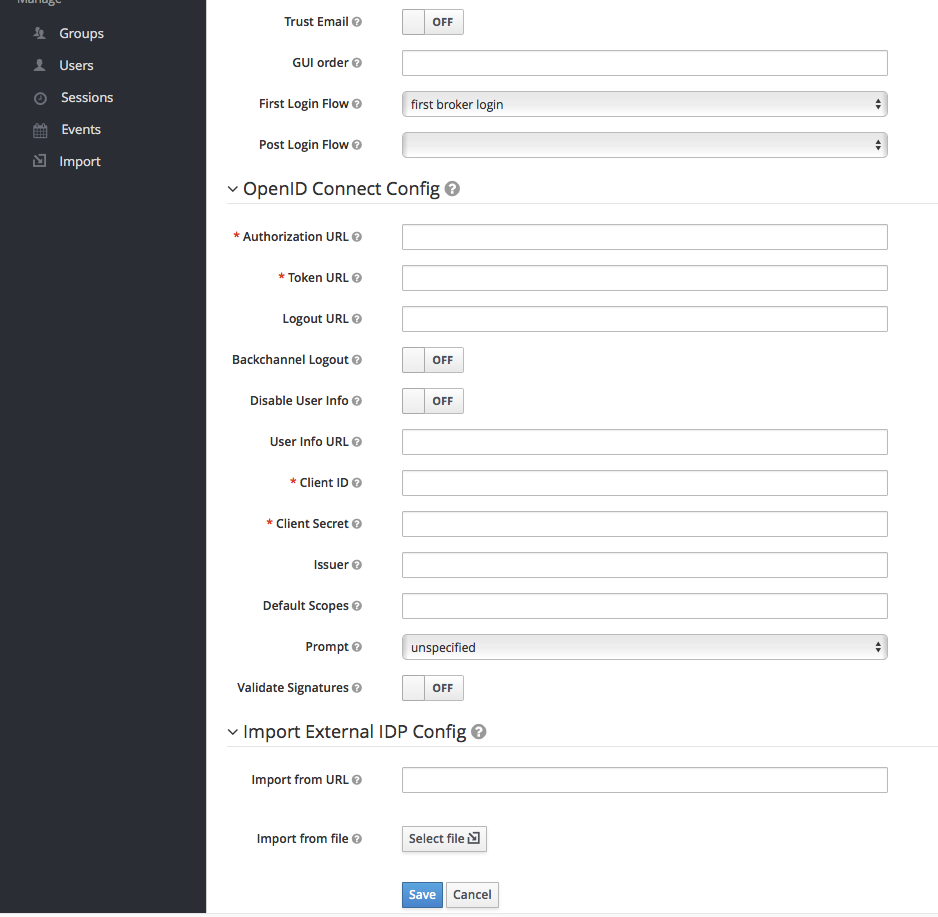
Task: Click the help icon next to Import from file
Action: [357, 839]
